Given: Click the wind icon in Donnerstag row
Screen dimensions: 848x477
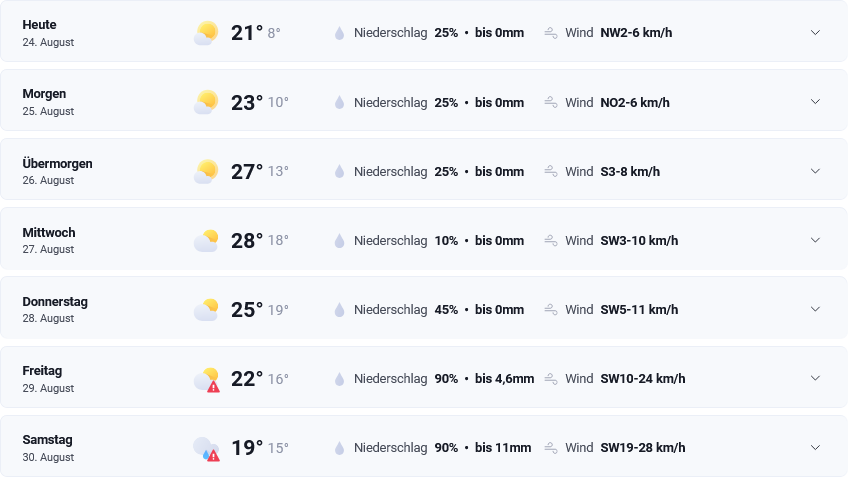Looking at the screenshot, I should [551, 309].
